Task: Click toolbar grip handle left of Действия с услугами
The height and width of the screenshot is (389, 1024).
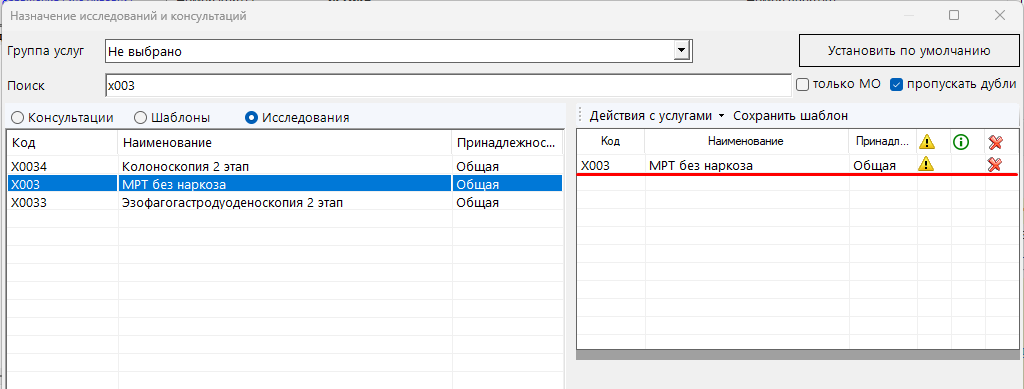Action: point(580,116)
